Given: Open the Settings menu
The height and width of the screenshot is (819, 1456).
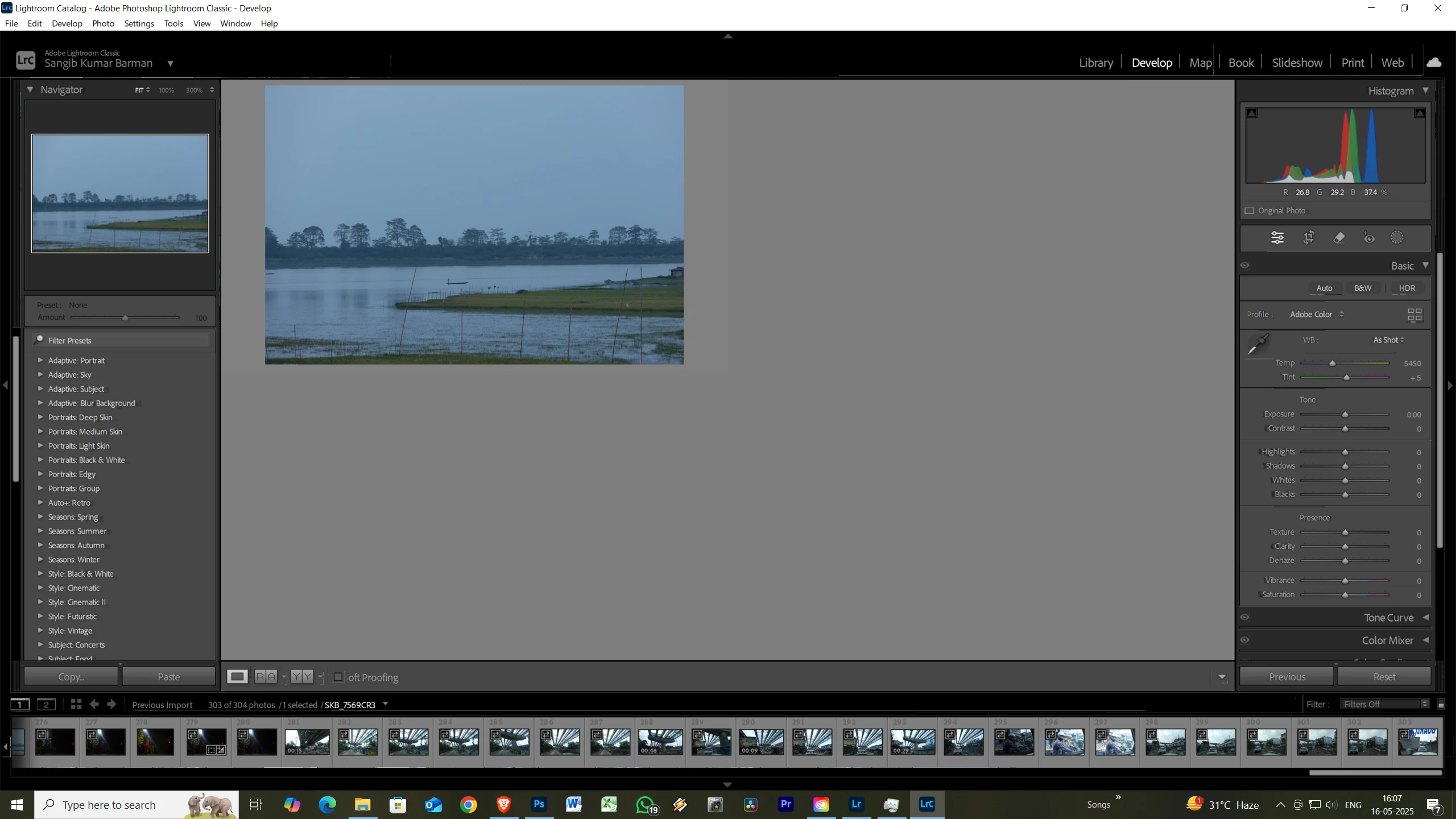Looking at the screenshot, I should pos(139,23).
